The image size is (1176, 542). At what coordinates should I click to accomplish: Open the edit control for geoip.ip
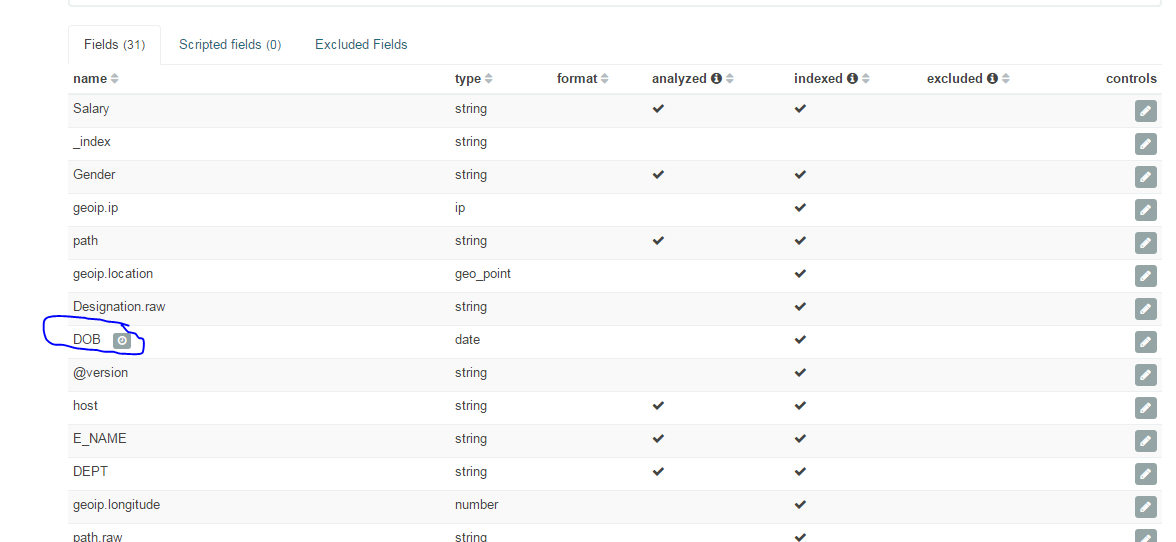(x=1146, y=210)
